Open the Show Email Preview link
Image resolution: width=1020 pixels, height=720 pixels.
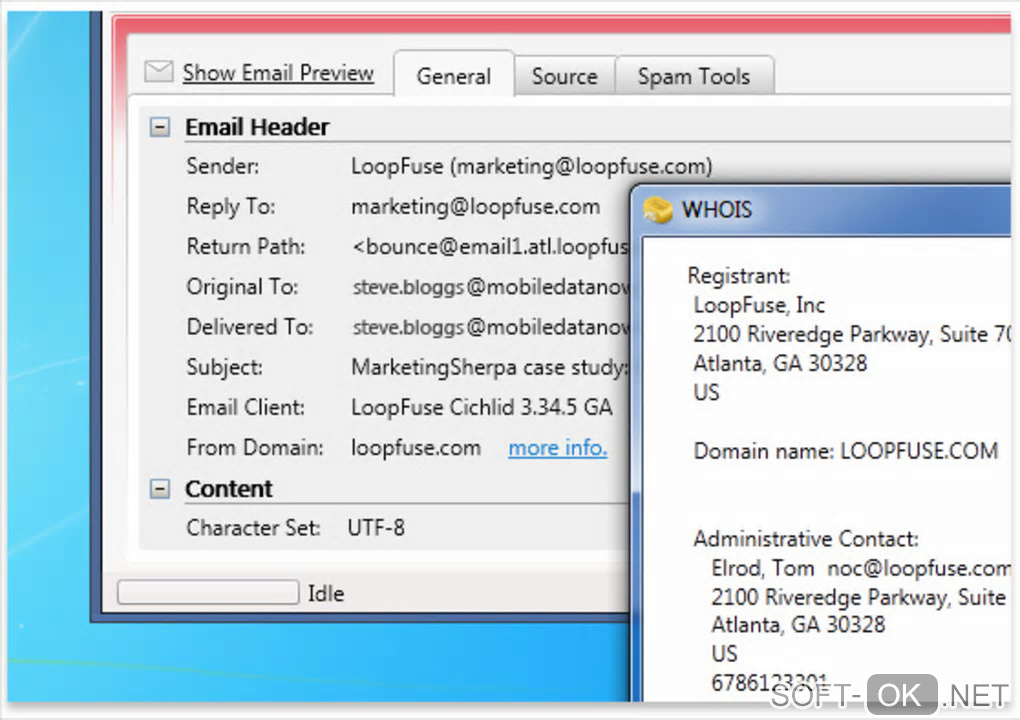click(x=278, y=73)
